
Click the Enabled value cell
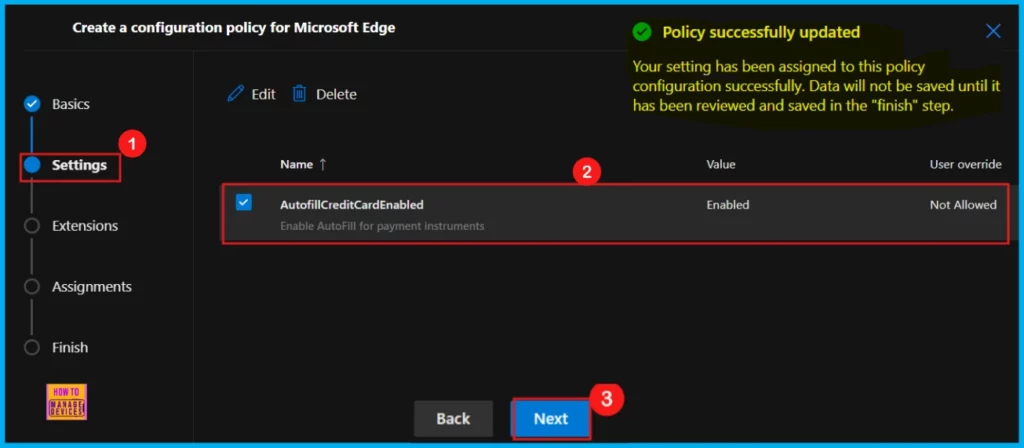click(728, 204)
